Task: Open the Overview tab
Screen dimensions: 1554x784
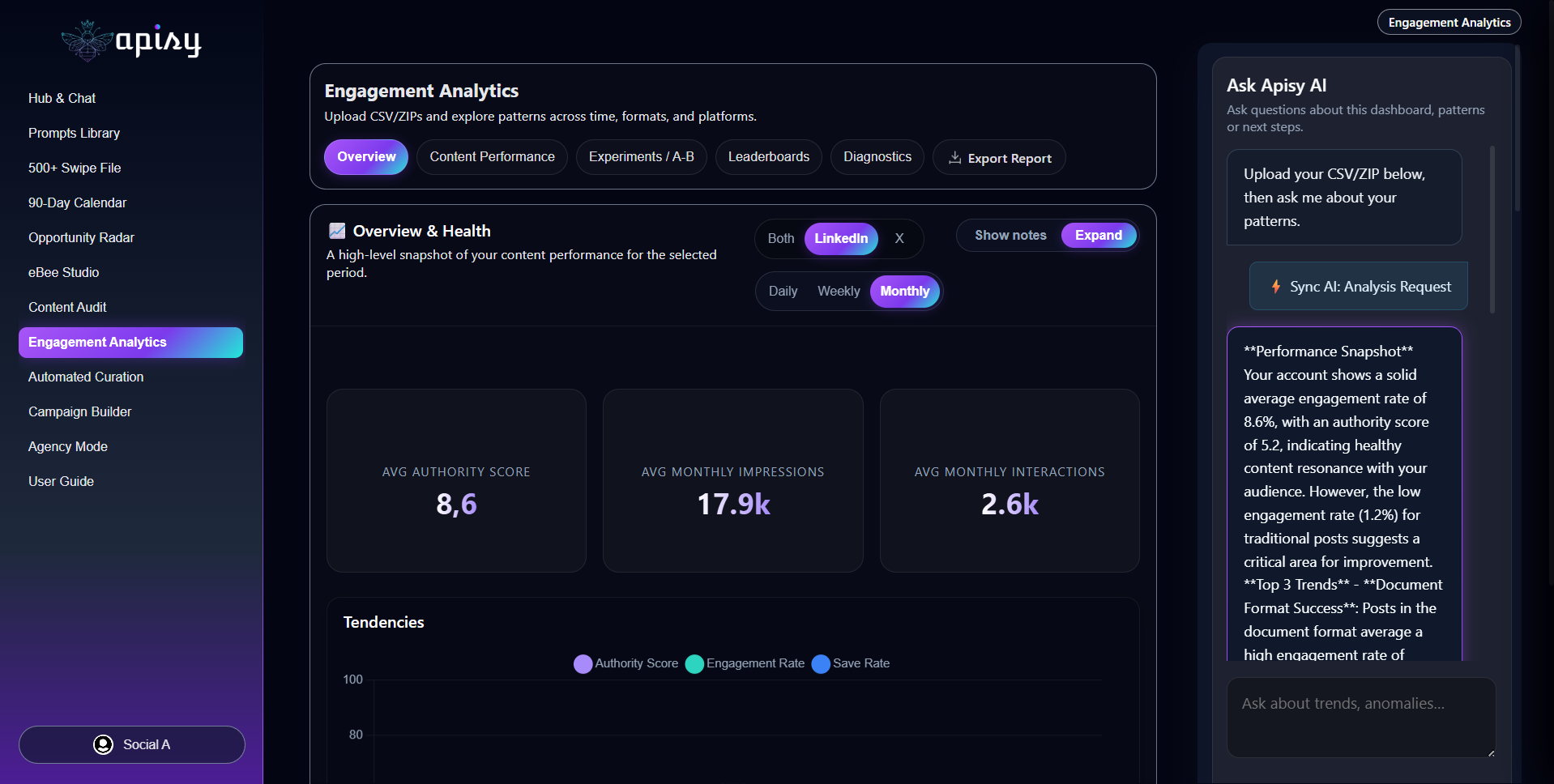Action: 366,156
